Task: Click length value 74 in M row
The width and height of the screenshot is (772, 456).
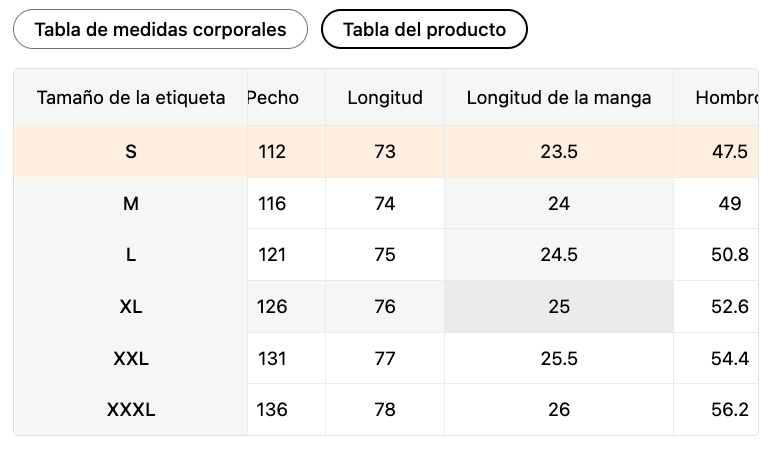Action: point(385,204)
